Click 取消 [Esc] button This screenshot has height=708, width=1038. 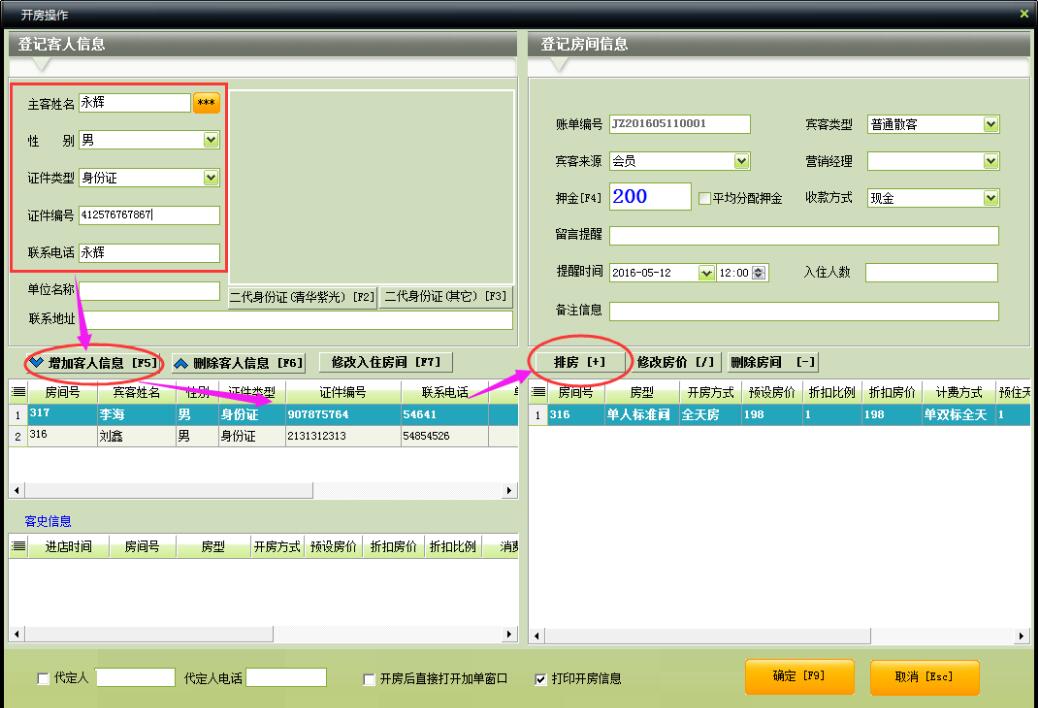(924, 677)
